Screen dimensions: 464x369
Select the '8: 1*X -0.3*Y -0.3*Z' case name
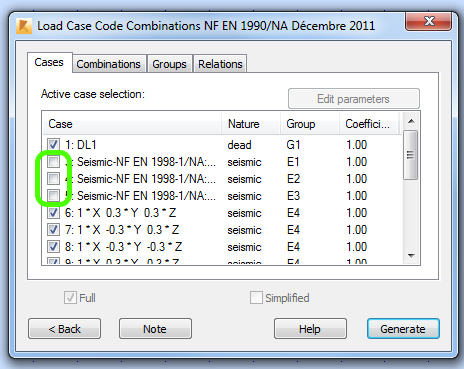pyautogui.click(x=124, y=247)
